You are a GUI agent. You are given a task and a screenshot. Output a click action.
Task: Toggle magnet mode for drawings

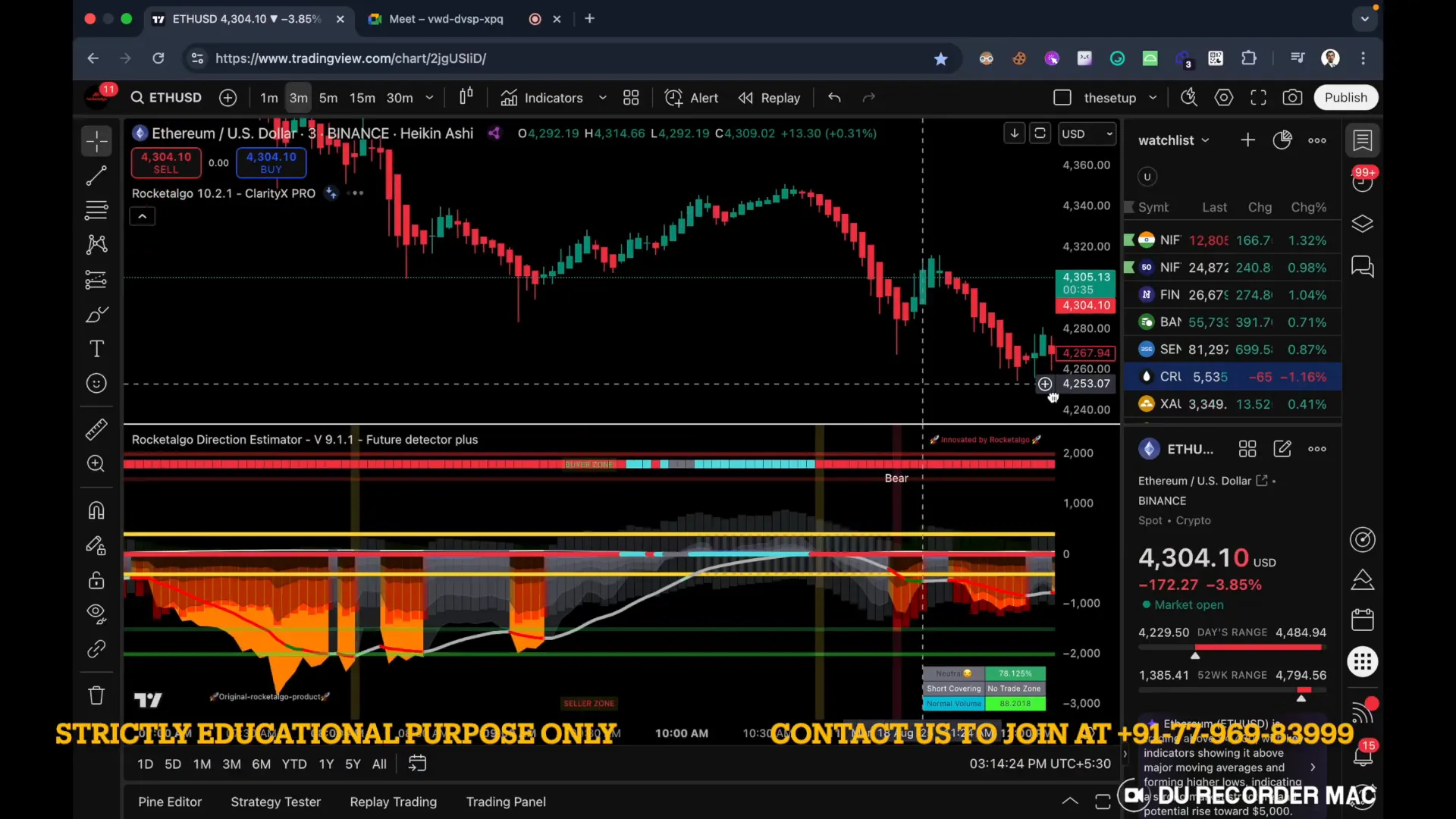[x=96, y=510]
